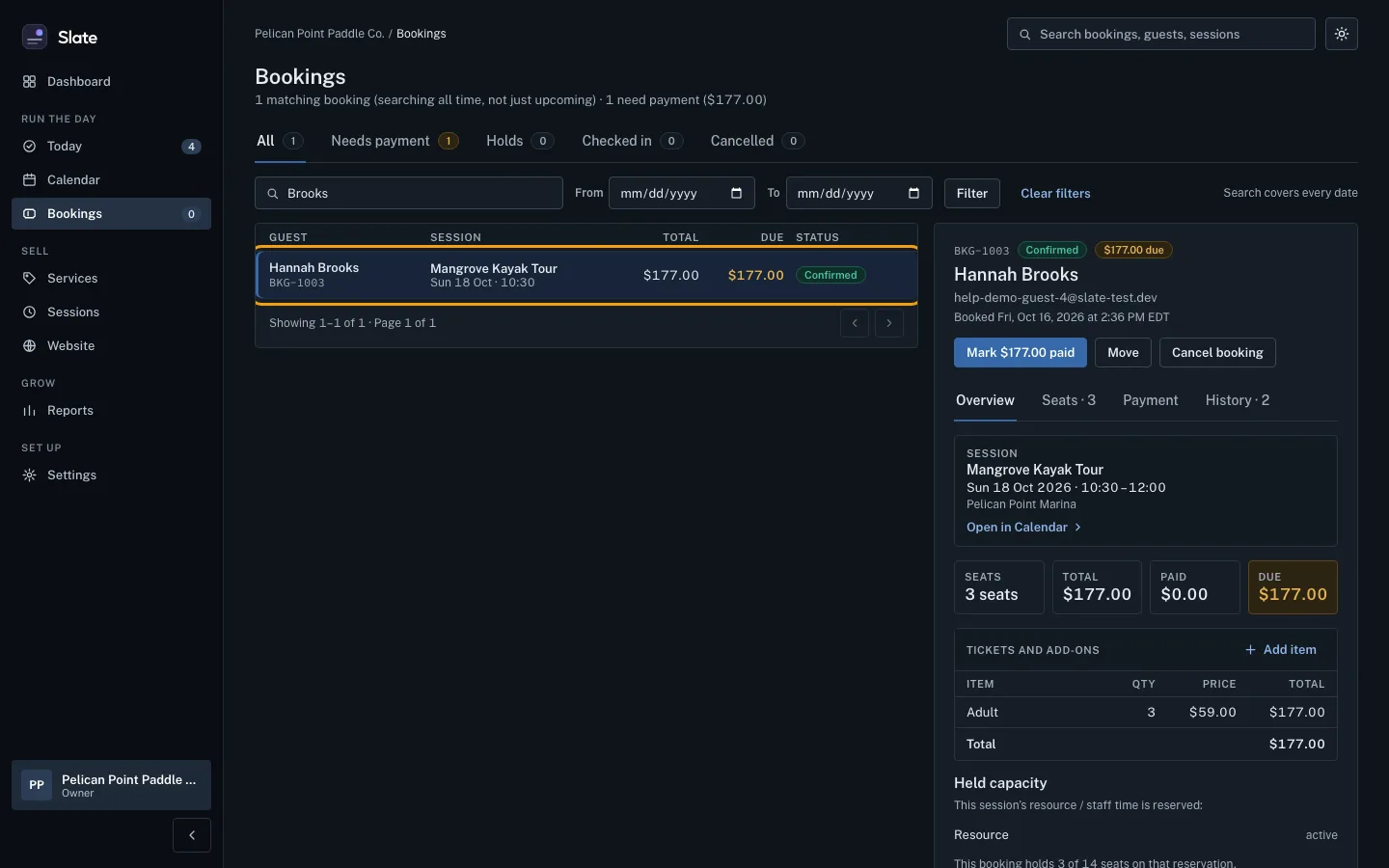Image resolution: width=1389 pixels, height=868 pixels.
Task: Click Mark $177.00 paid button
Action: tap(1021, 353)
